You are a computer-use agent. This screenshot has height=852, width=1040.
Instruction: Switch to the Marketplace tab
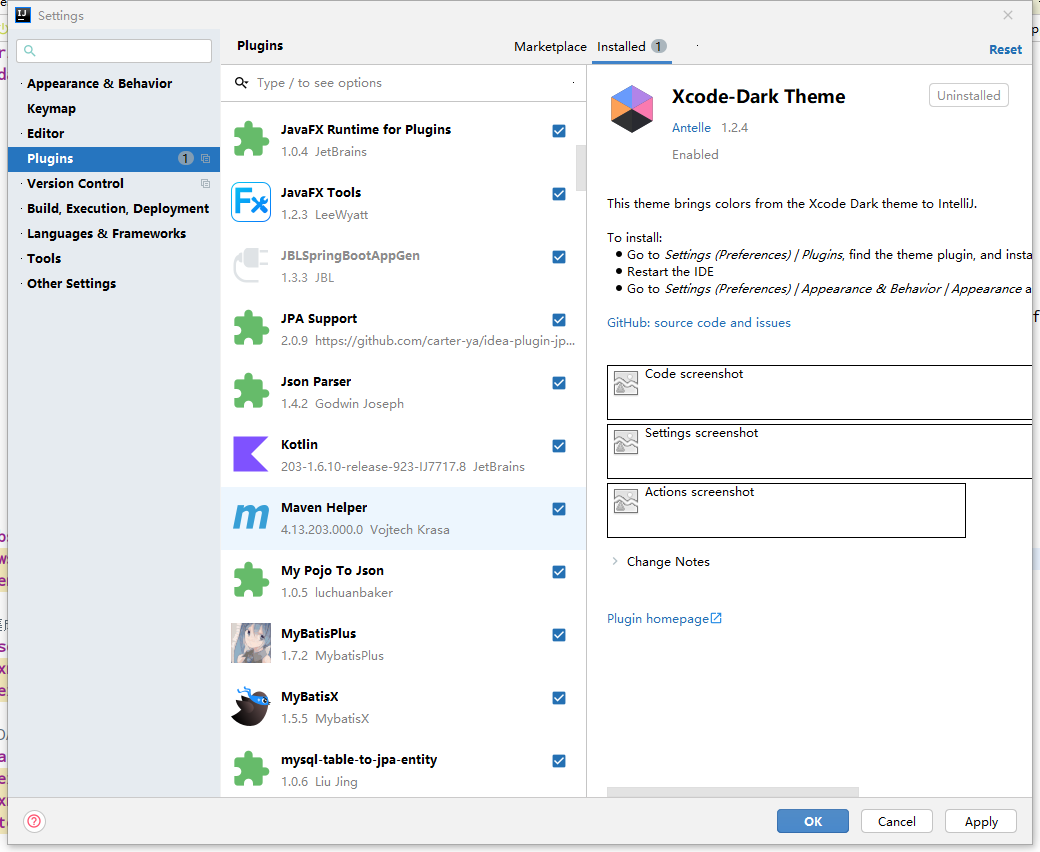[x=550, y=46]
